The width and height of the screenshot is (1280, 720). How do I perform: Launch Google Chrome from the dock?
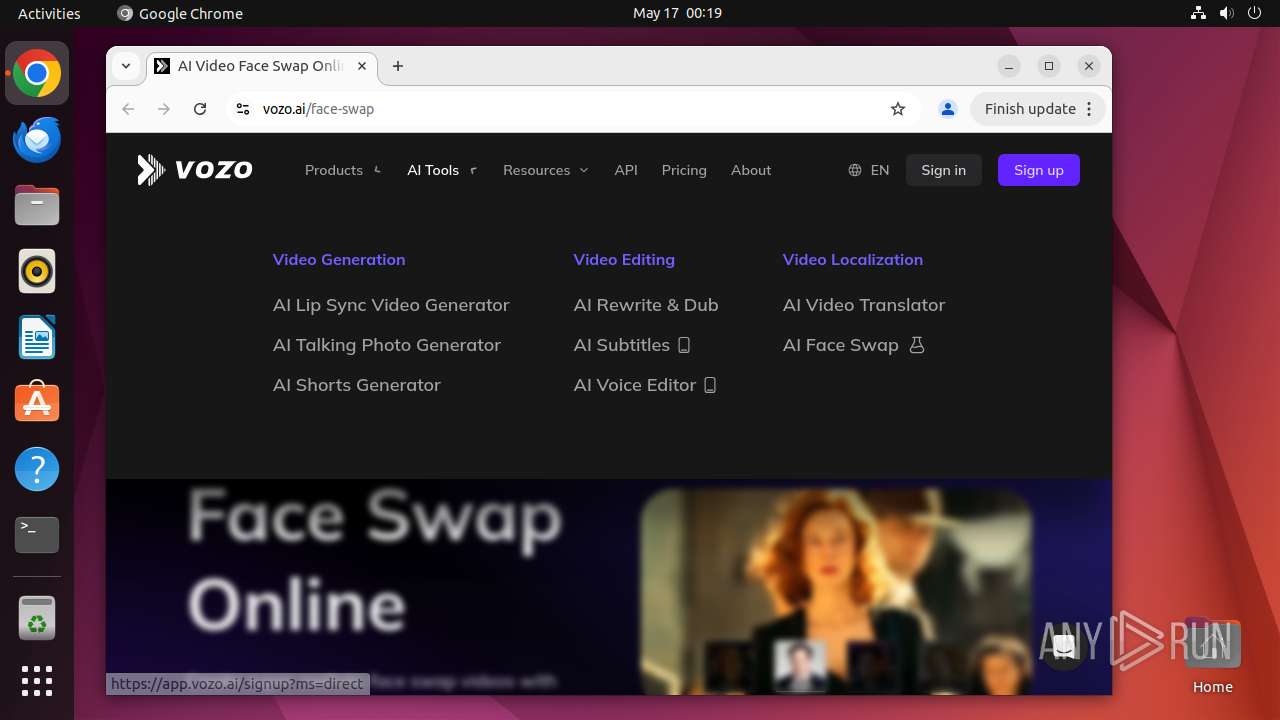37,73
